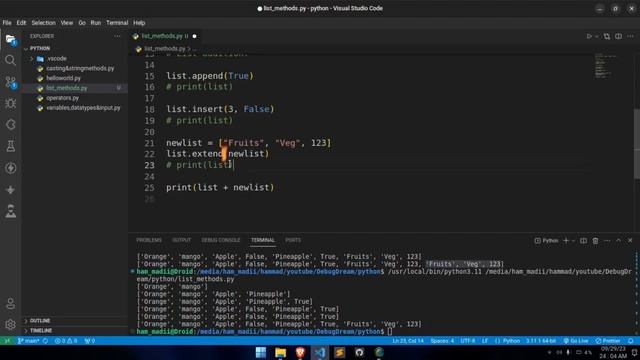Switch to the Problems tab
This screenshot has width=640, height=360.
pos(149,240)
